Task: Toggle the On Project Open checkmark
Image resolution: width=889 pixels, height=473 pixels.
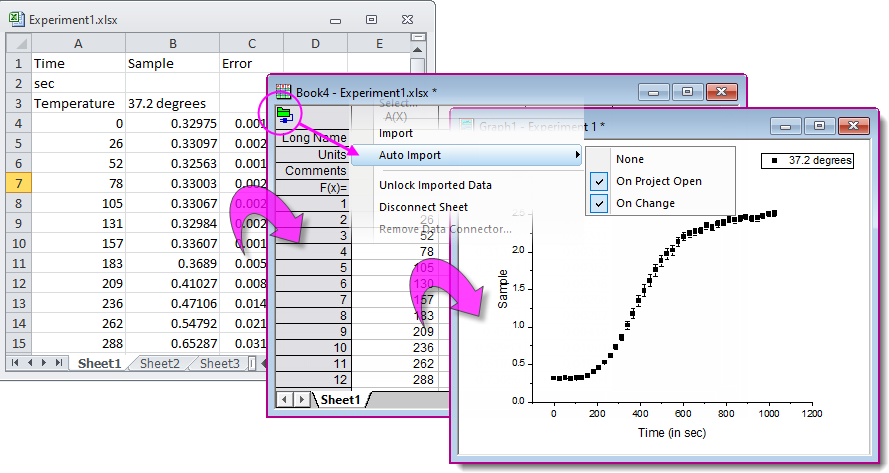Action: click(x=599, y=181)
